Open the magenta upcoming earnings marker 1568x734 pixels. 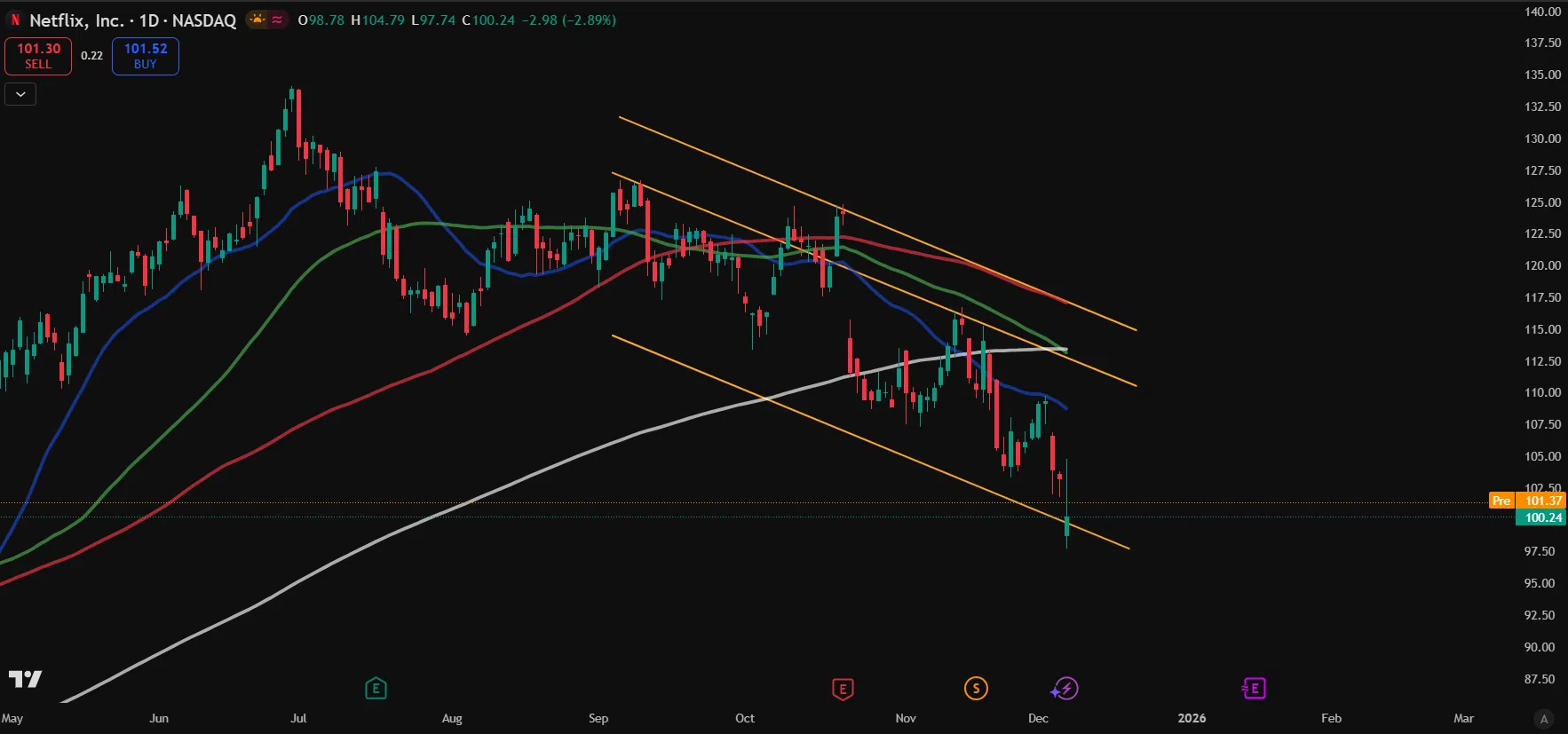coord(1254,689)
